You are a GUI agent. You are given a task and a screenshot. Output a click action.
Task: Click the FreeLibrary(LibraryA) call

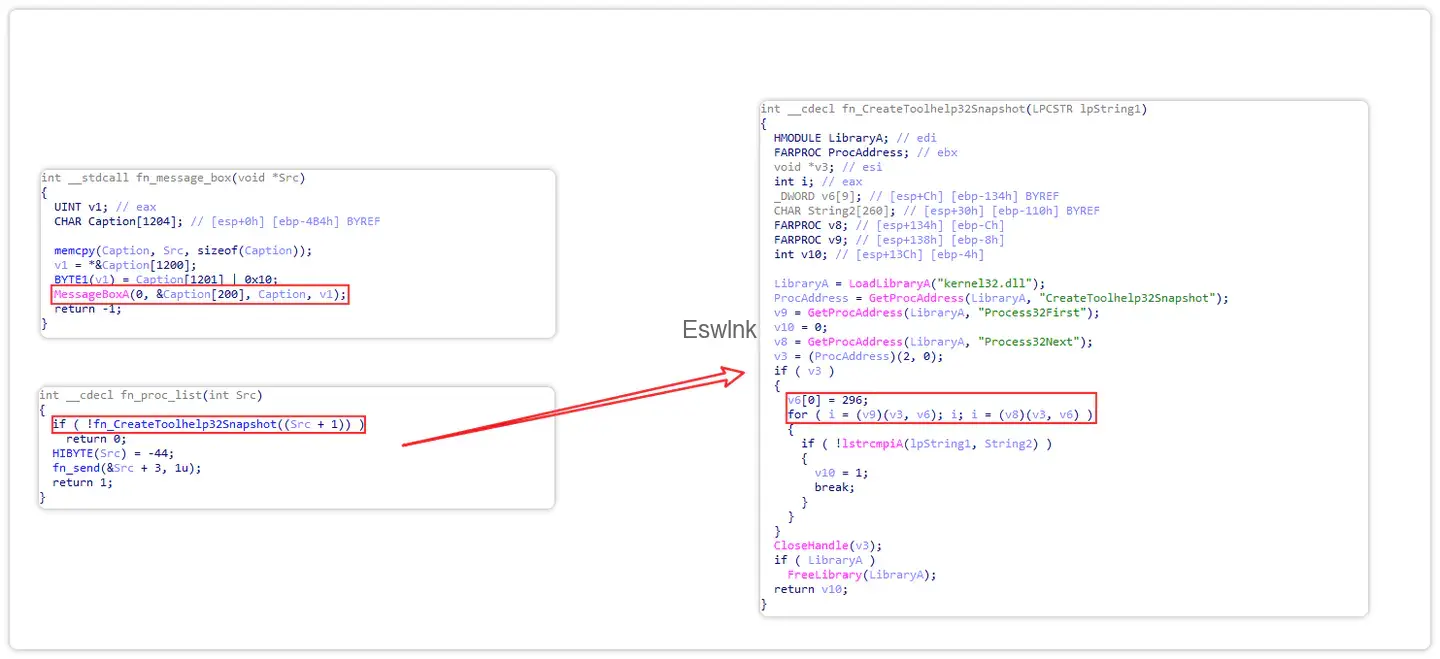(x=863, y=575)
